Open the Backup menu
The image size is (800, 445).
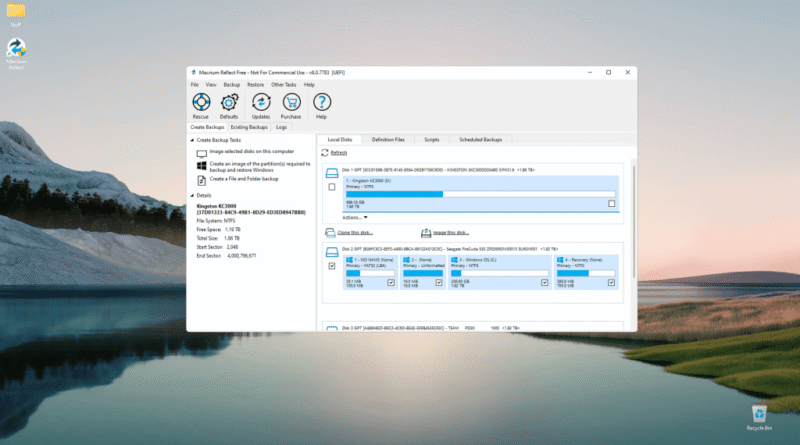point(232,85)
